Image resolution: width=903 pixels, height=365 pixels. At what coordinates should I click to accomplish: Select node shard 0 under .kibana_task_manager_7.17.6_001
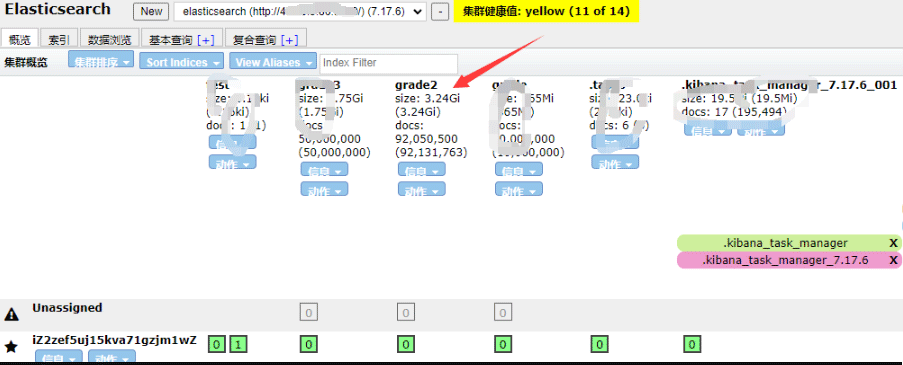(692, 345)
